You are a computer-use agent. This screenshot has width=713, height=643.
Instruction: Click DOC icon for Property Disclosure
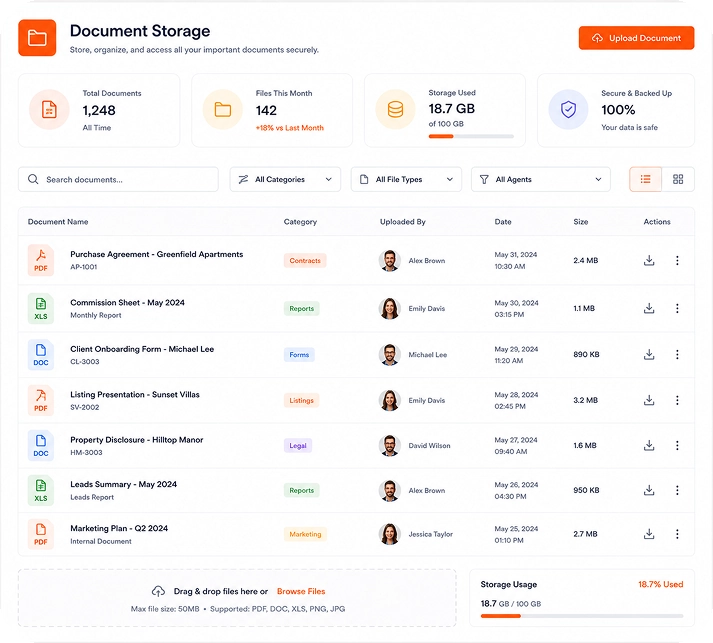(x=41, y=446)
